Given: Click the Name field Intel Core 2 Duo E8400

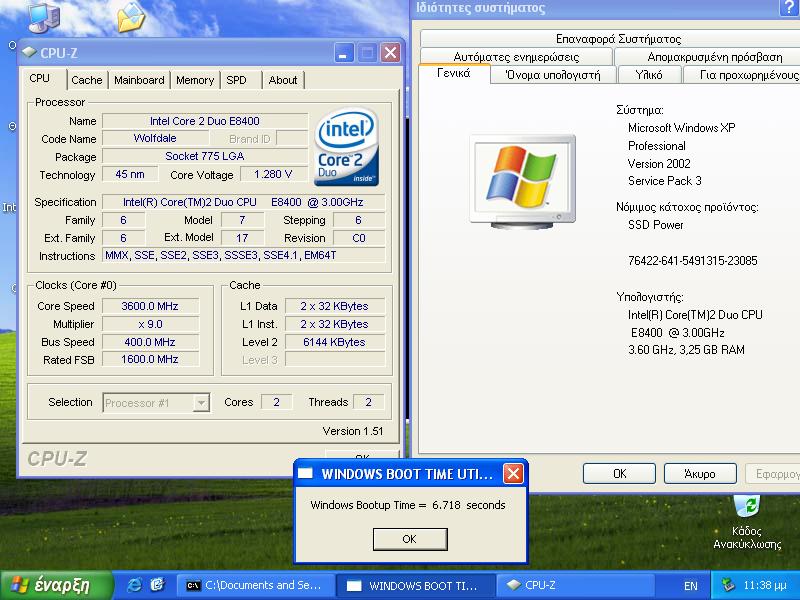Looking at the screenshot, I should pos(205,121).
